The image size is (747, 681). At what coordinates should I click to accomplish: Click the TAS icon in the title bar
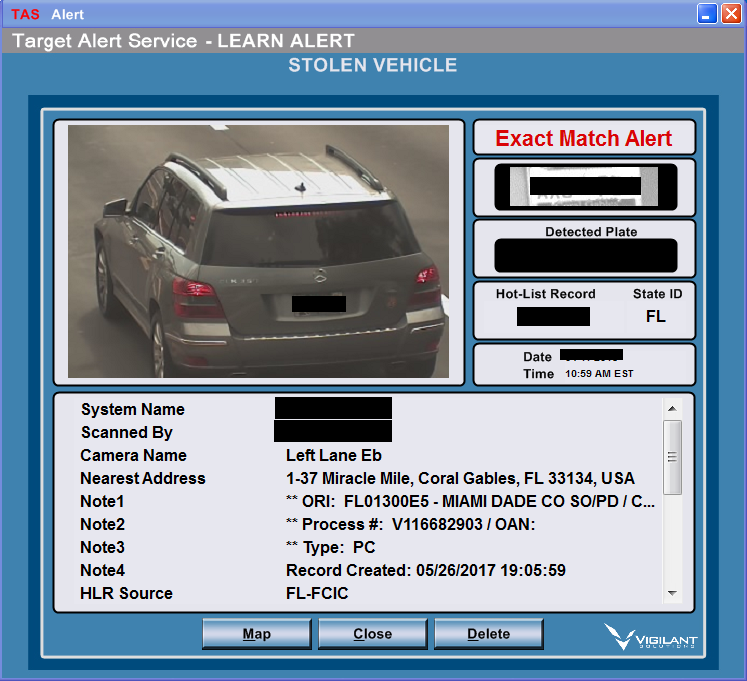pos(26,15)
